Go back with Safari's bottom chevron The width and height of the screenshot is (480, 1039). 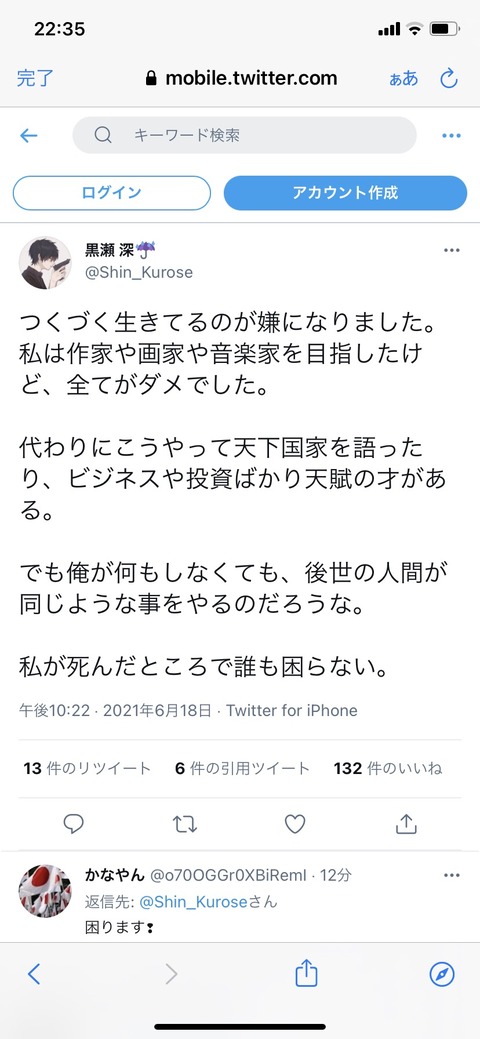[x=34, y=974]
